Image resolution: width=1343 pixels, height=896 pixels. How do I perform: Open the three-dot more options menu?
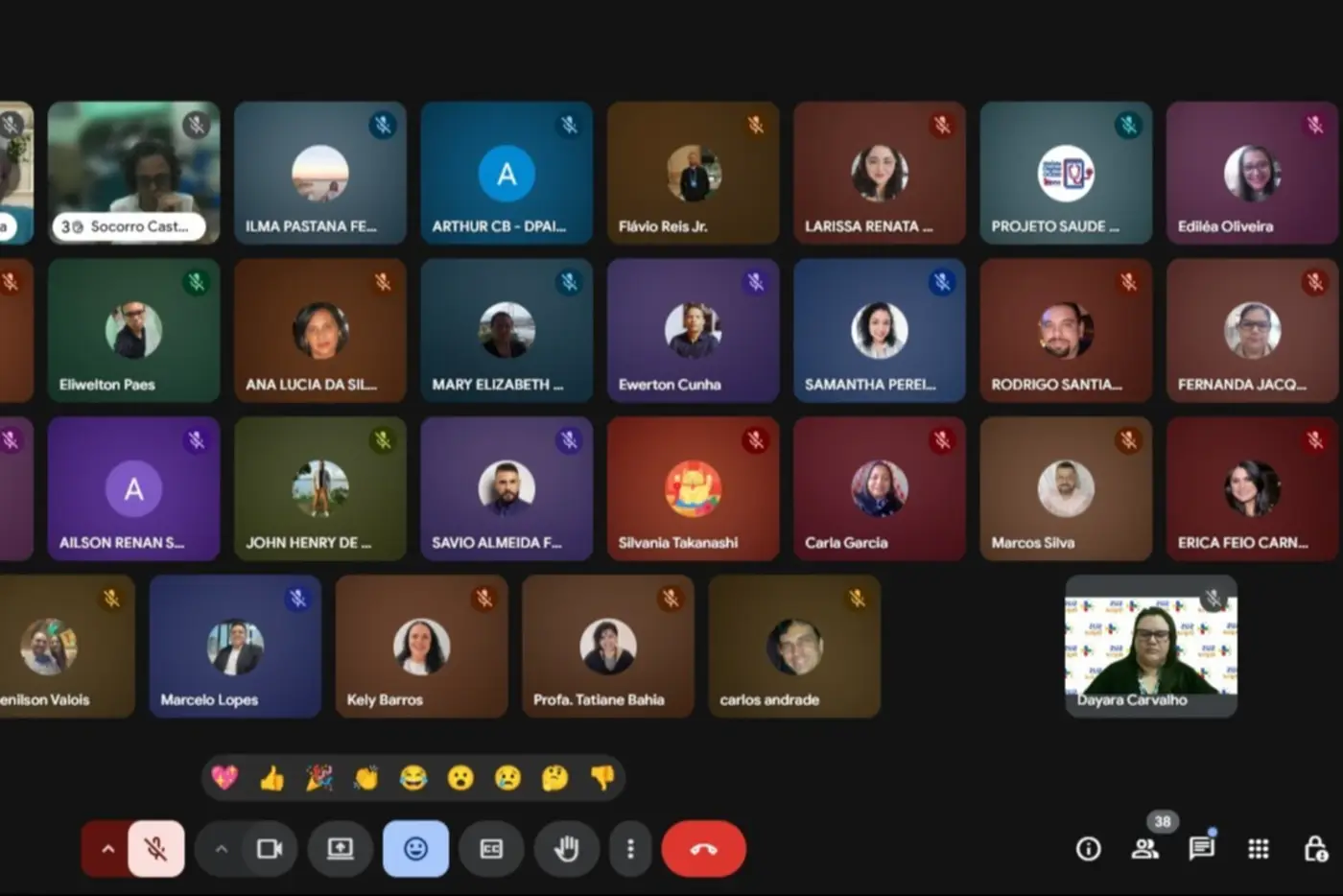[630, 849]
